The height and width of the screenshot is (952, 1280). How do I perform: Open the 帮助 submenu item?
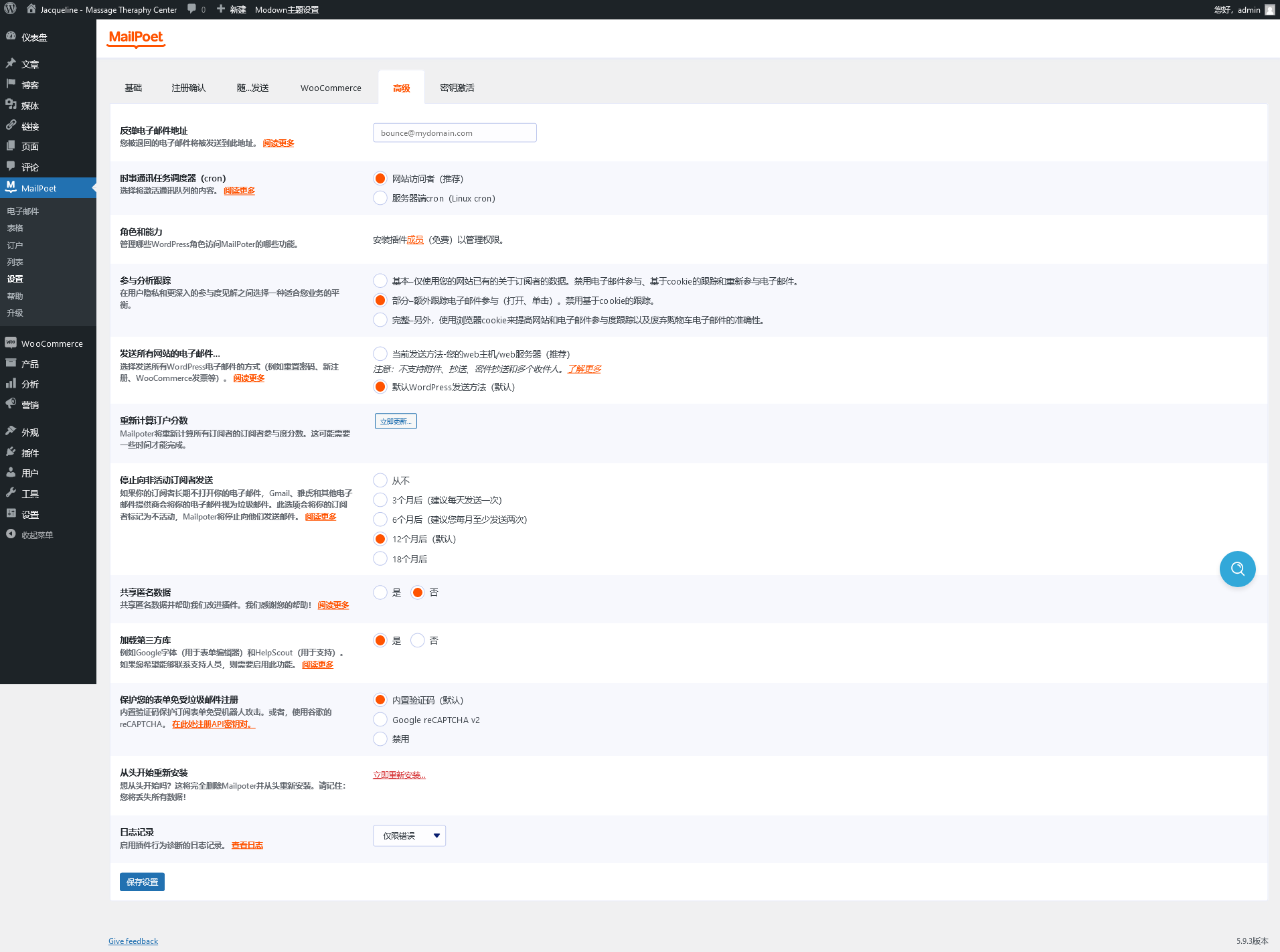tap(15, 296)
